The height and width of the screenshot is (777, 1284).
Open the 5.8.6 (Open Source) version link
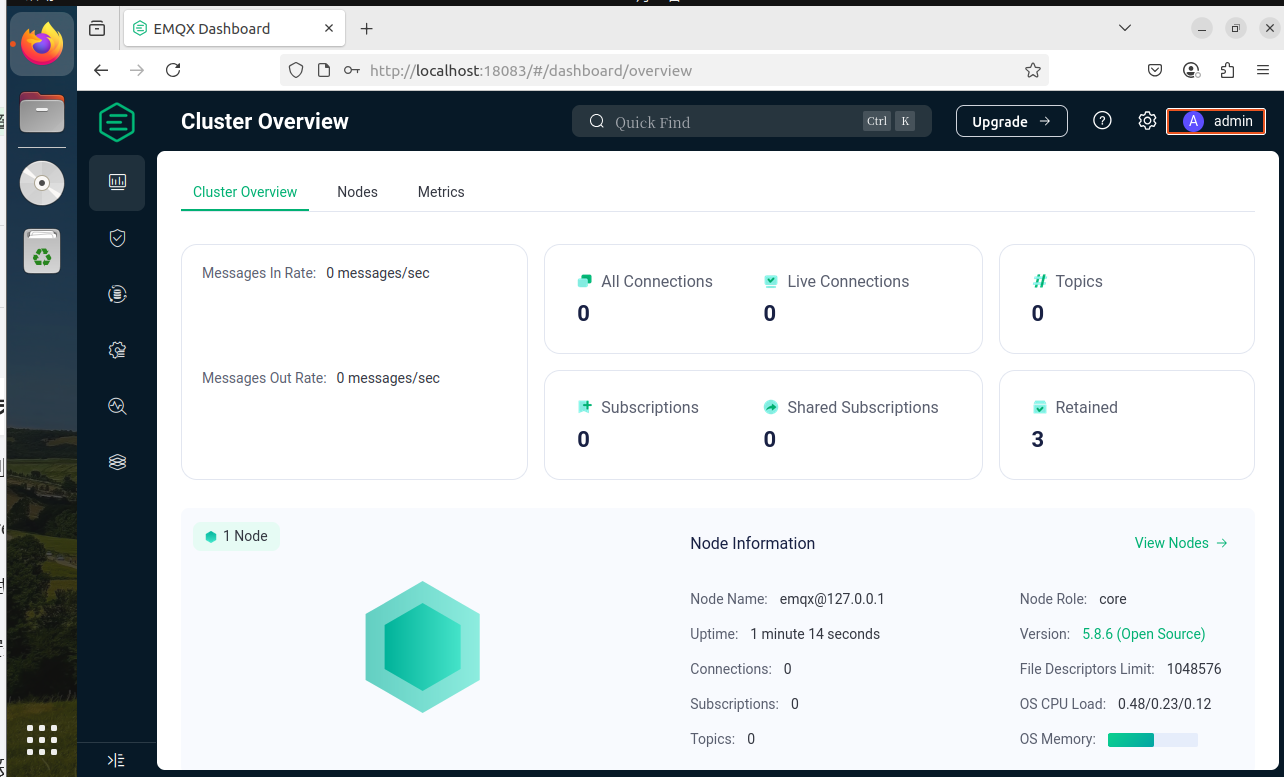coord(1144,634)
